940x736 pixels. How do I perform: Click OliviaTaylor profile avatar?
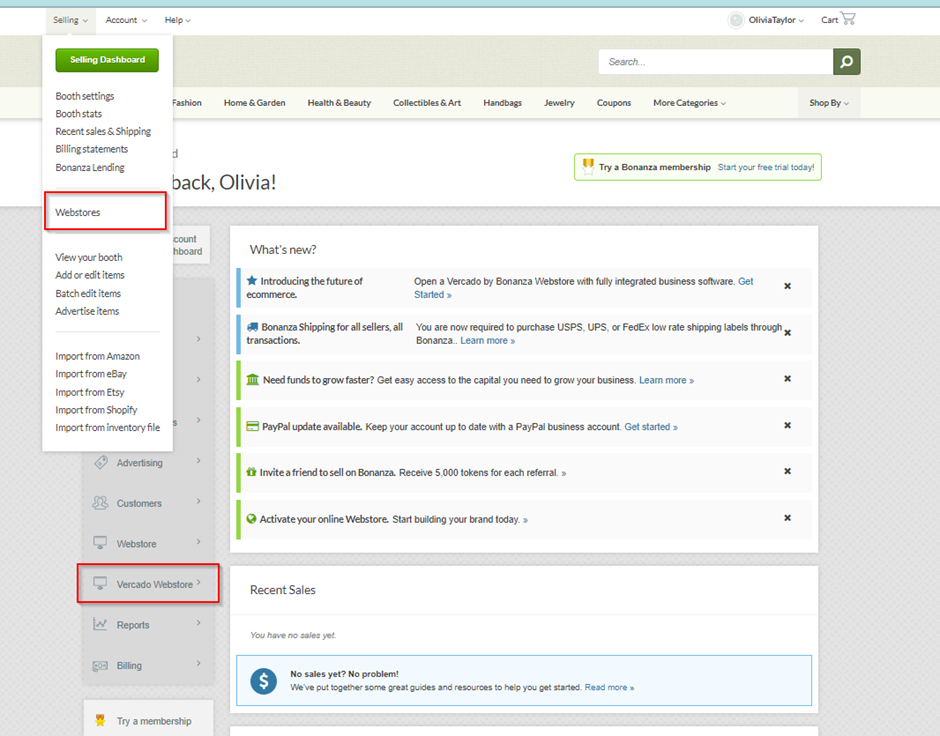[x=736, y=20]
